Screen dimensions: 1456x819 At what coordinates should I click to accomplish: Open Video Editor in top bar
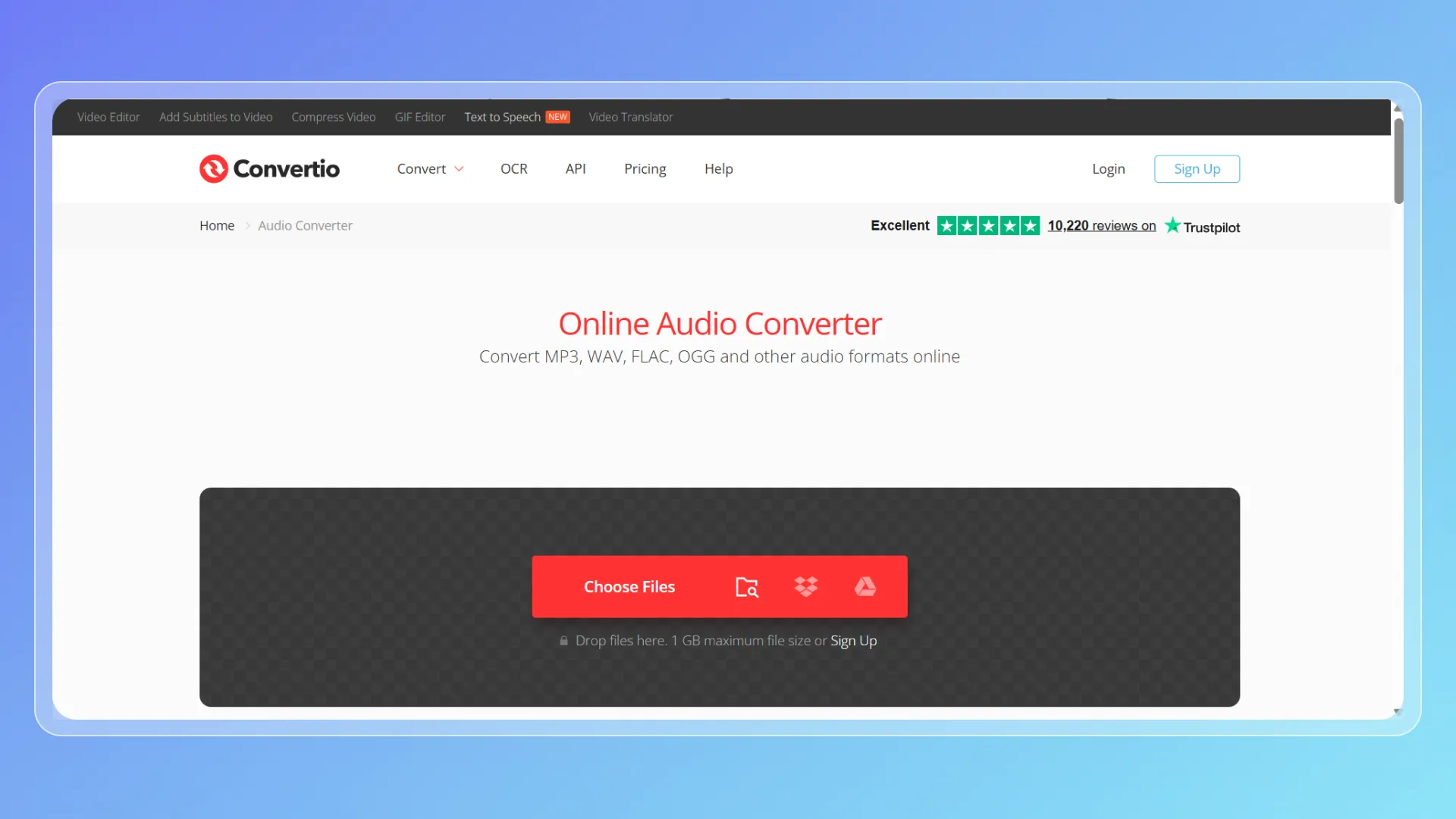pyautogui.click(x=108, y=117)
